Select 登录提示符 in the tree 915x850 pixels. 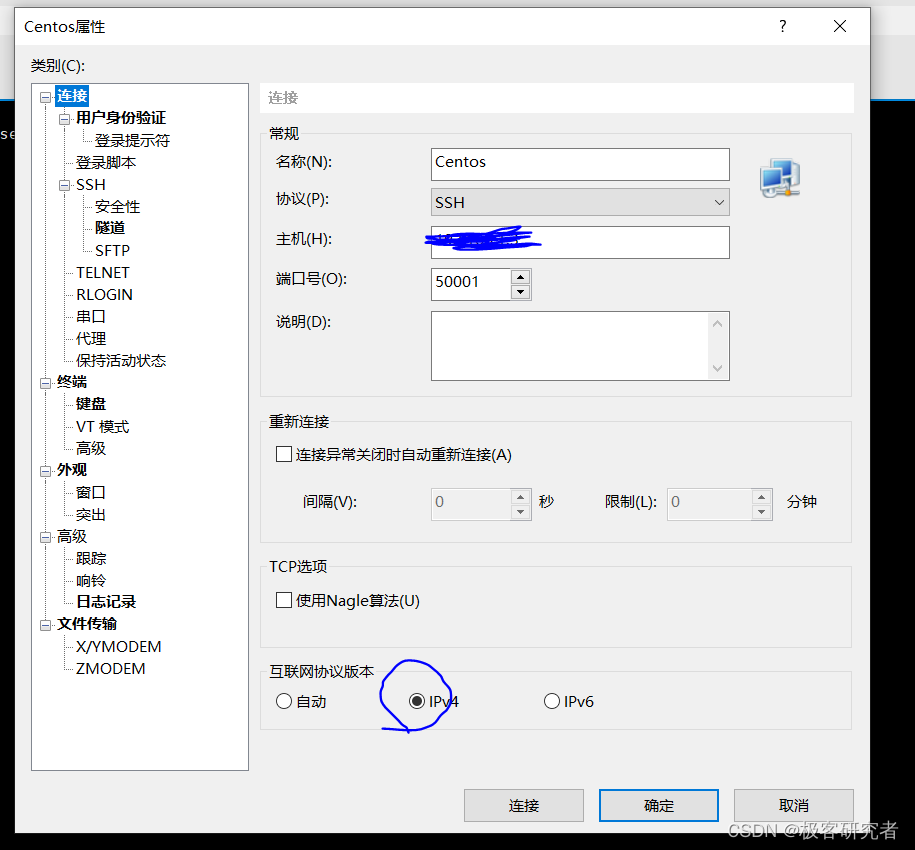coord(132,141)
